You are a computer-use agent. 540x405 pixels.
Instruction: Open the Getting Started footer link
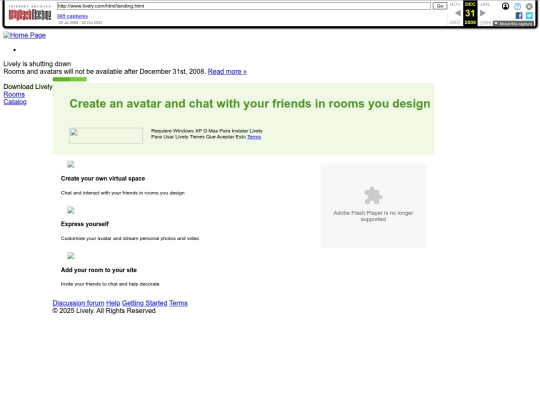144,303
